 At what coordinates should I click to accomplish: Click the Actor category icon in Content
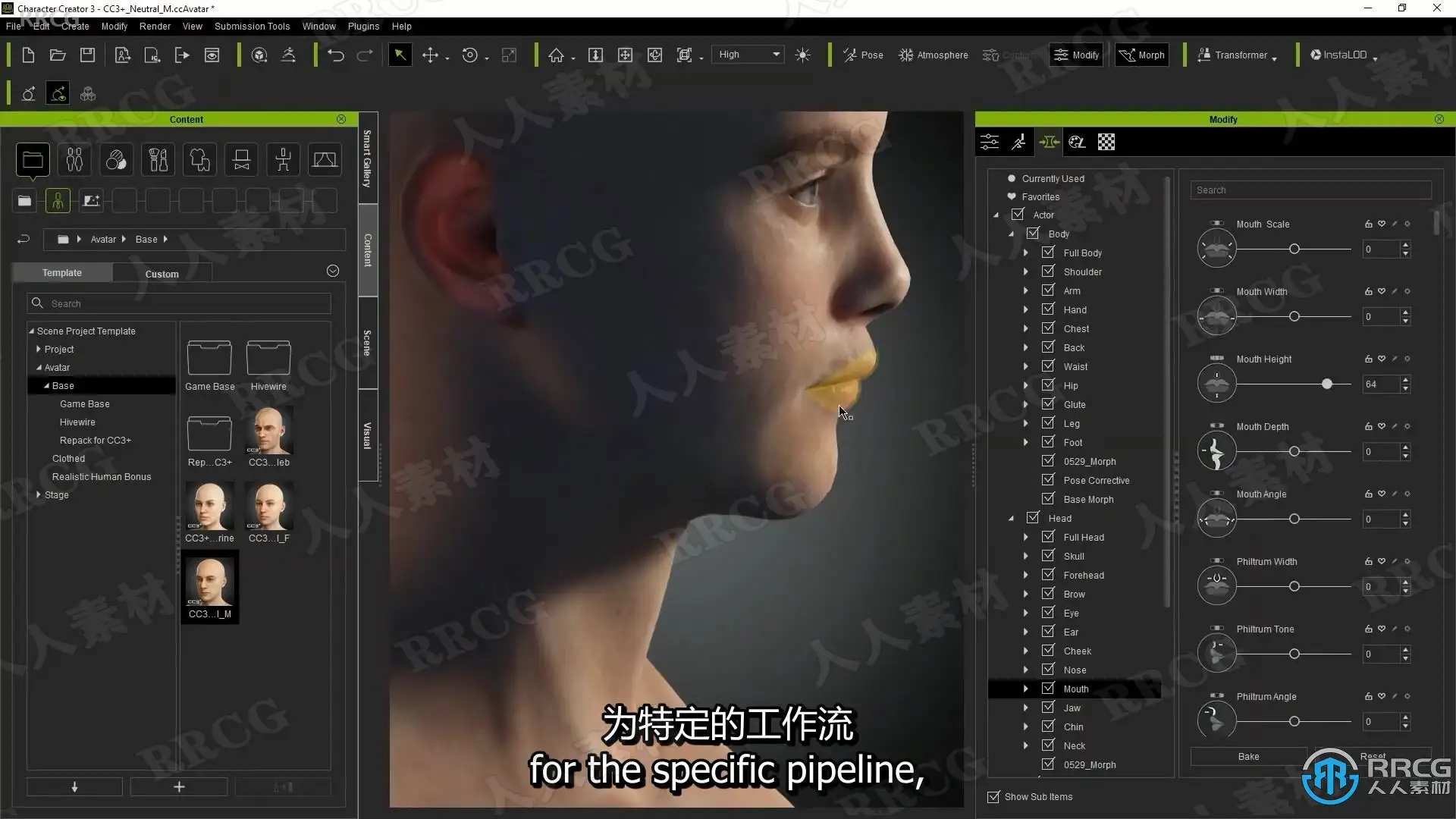[x=74, y=160]
